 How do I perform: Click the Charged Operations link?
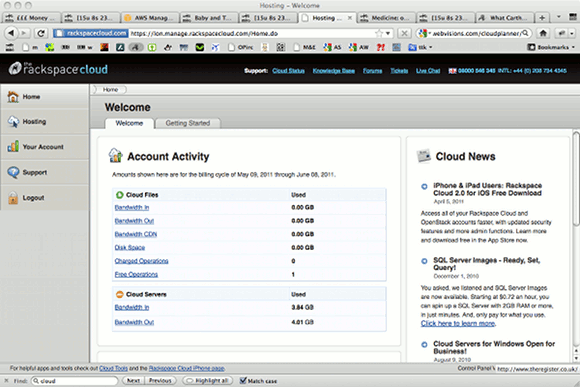point(141,261)
